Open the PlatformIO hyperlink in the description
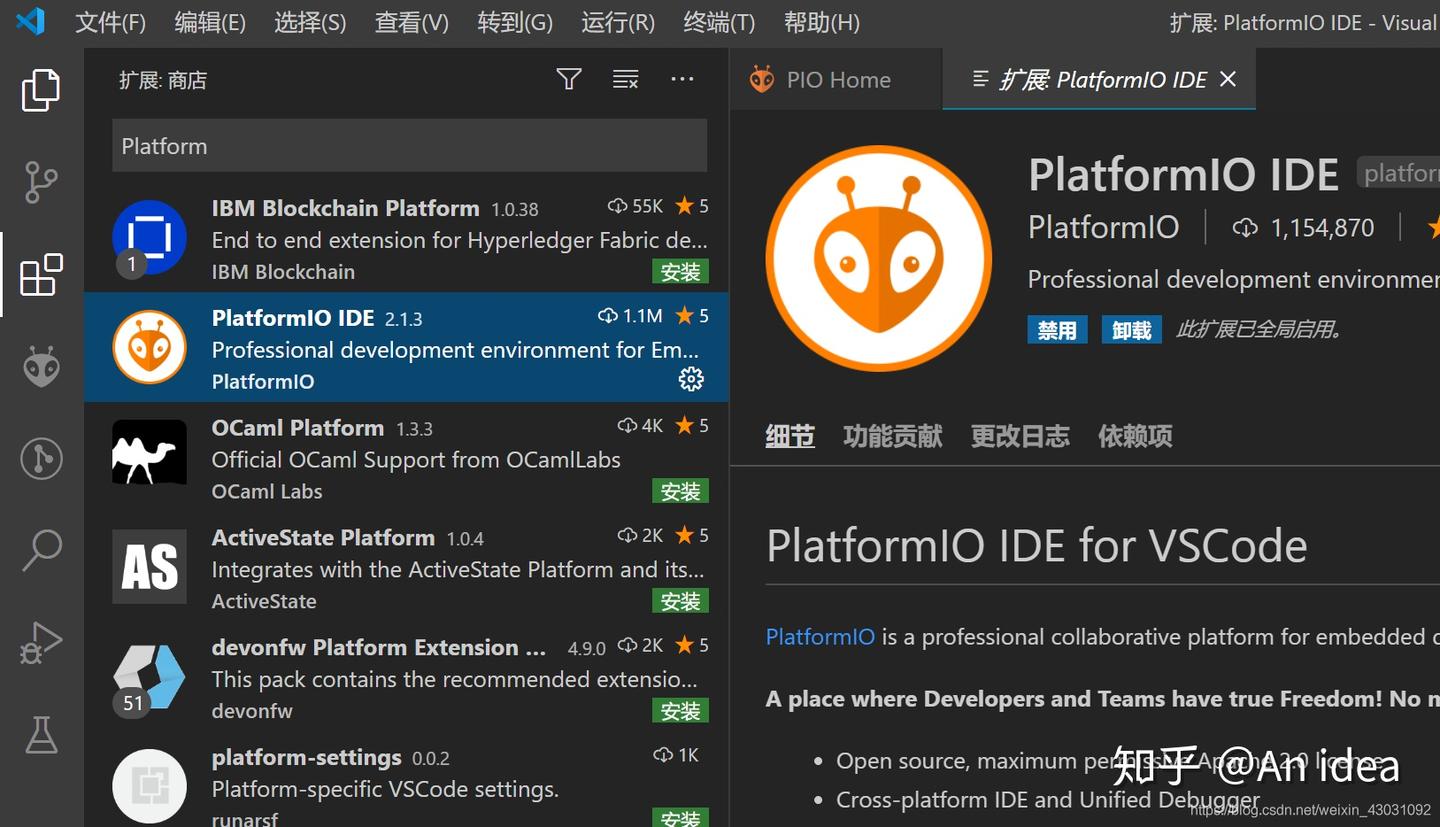This screenshot has height=827, width=1440. click(820, 636)
